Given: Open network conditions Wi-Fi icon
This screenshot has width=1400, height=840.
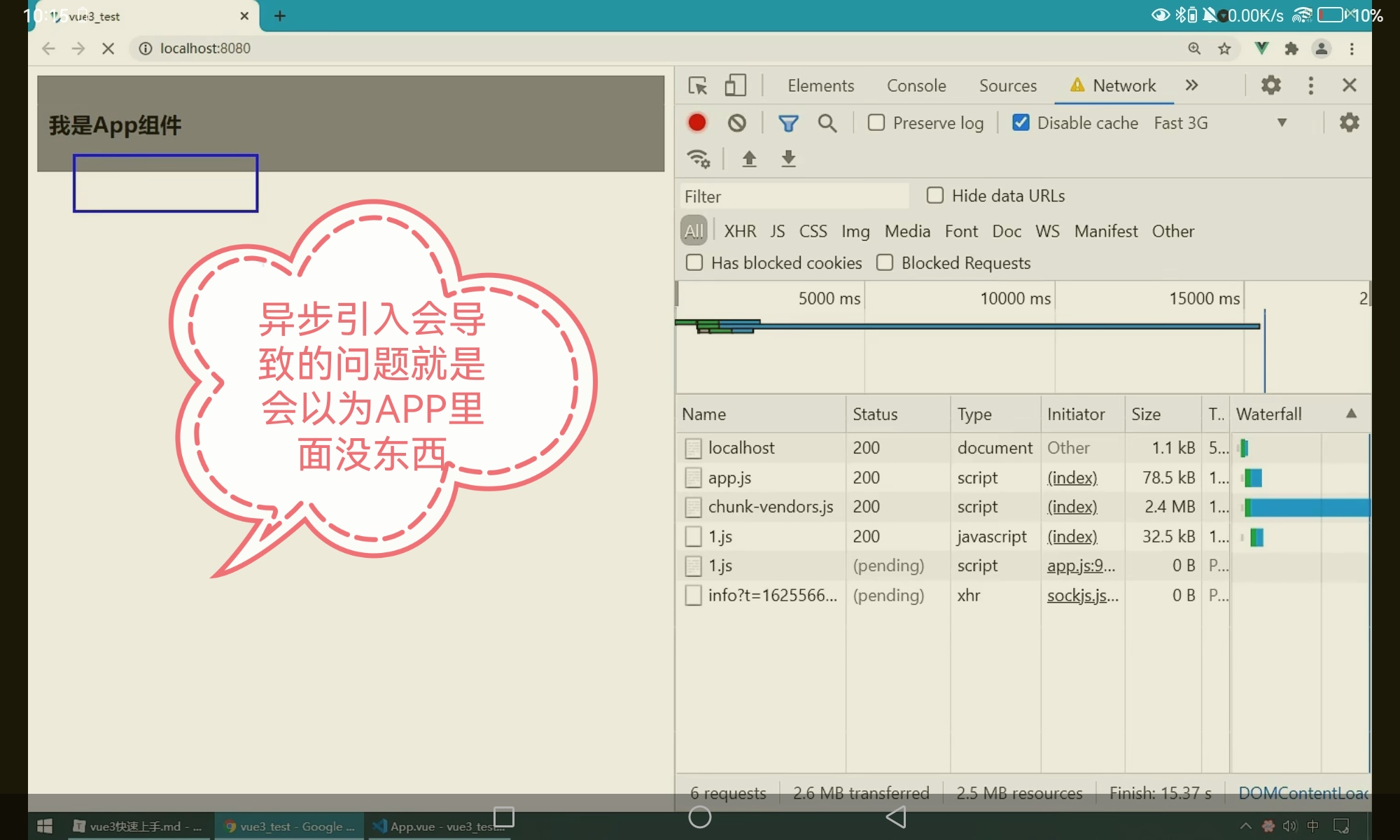Looking at the screenshot, I should coord(699,159).
